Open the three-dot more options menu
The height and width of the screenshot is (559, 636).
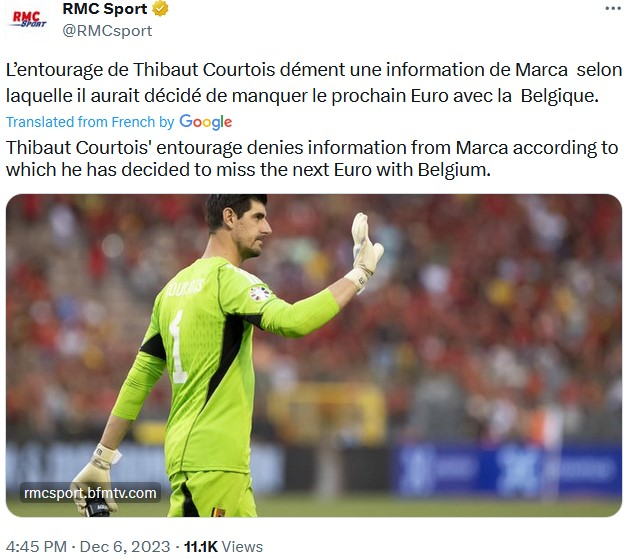612,9
